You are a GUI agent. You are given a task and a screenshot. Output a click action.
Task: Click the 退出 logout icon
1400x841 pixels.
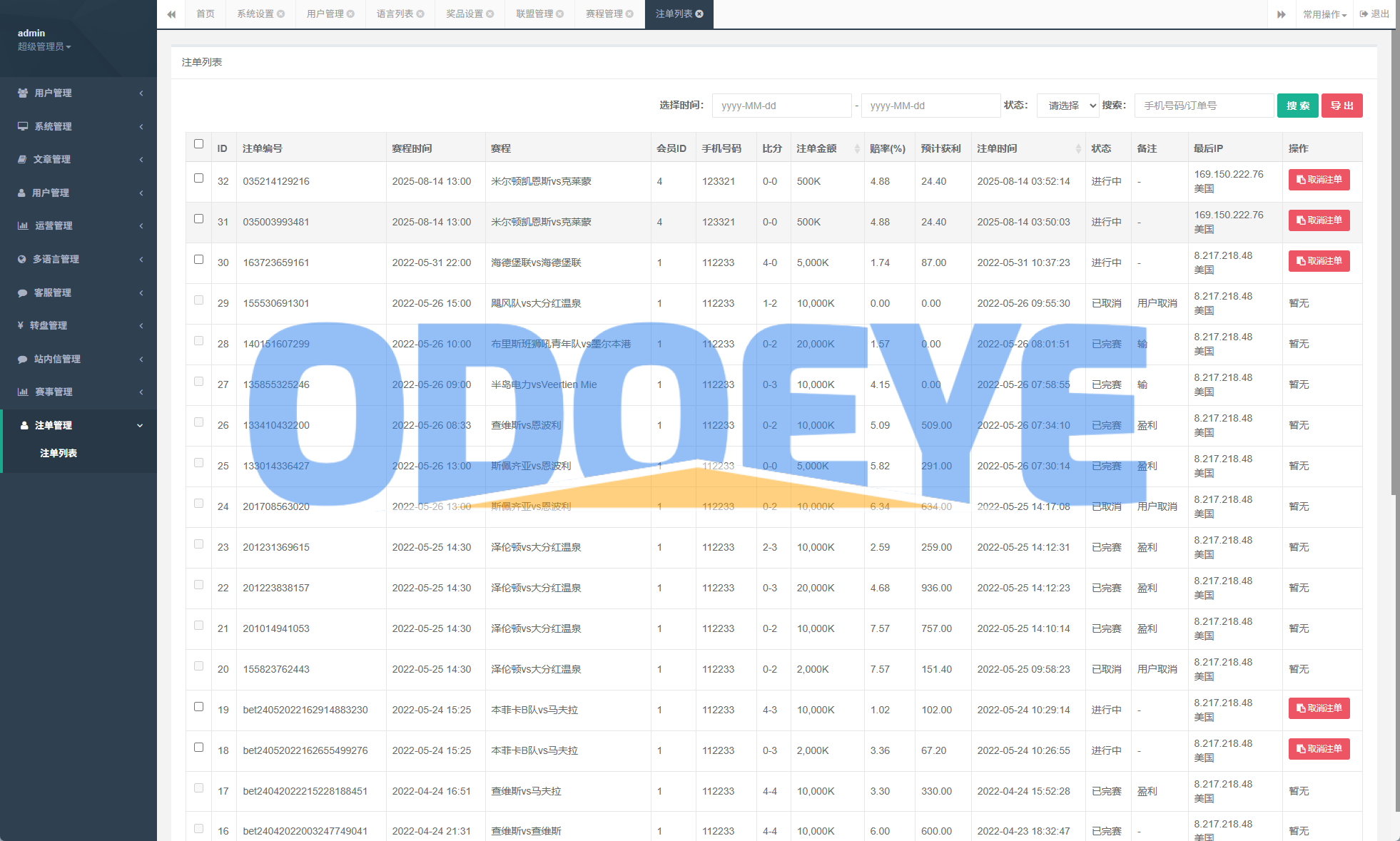click(x=1364, y=14)
